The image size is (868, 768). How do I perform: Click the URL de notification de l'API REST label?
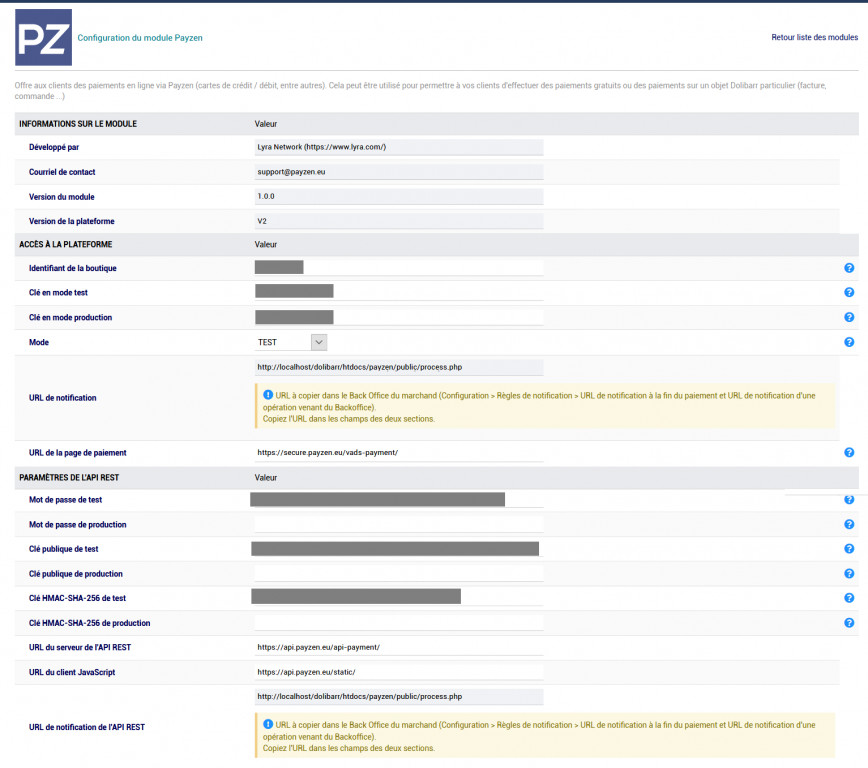87,727
